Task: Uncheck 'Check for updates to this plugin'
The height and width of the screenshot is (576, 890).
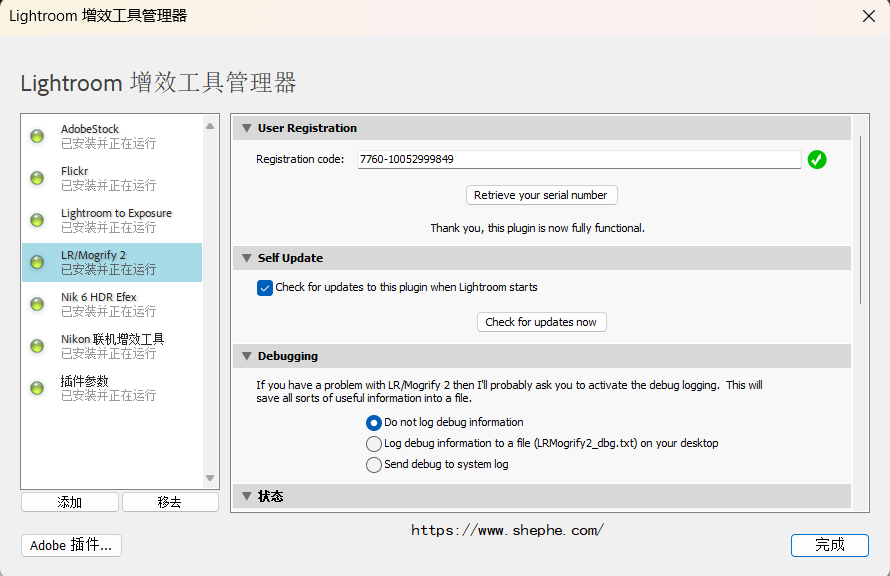Action: 265,287
